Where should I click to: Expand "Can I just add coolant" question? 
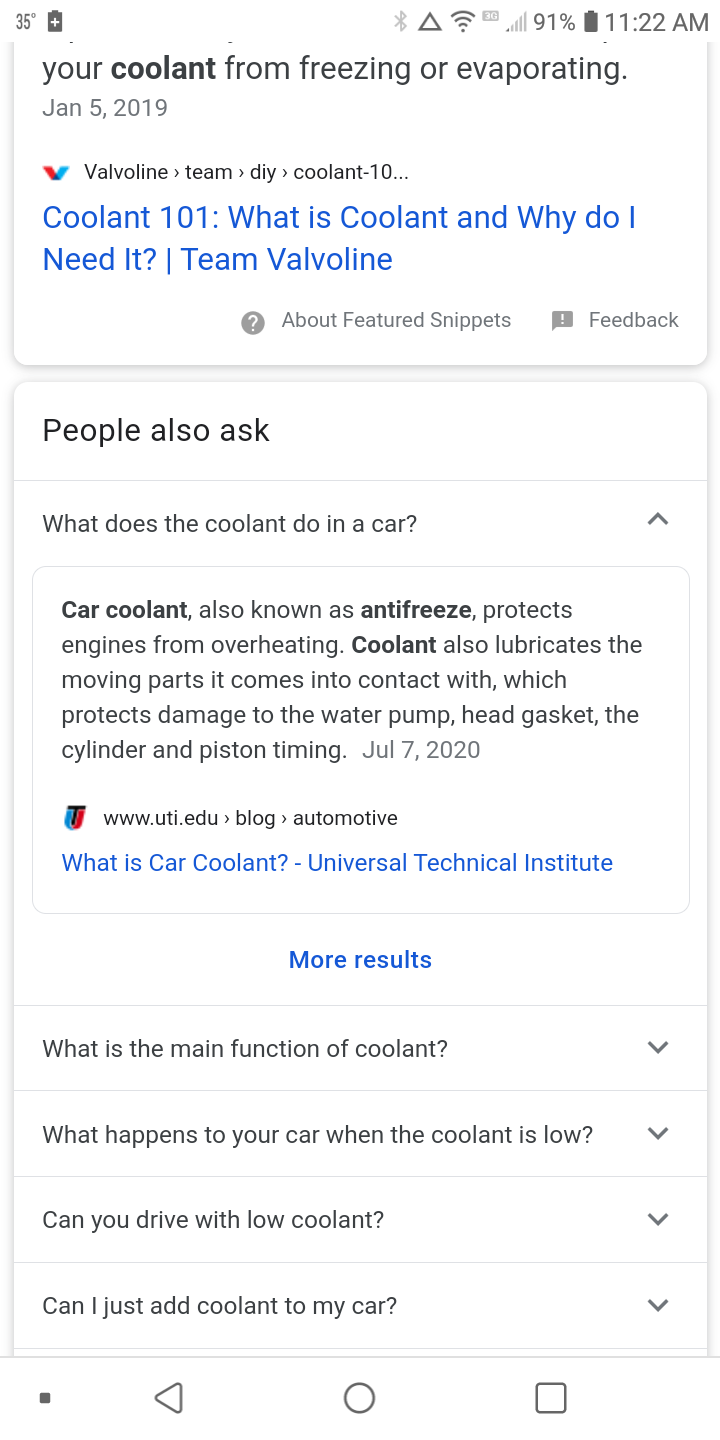point(657,1306)
